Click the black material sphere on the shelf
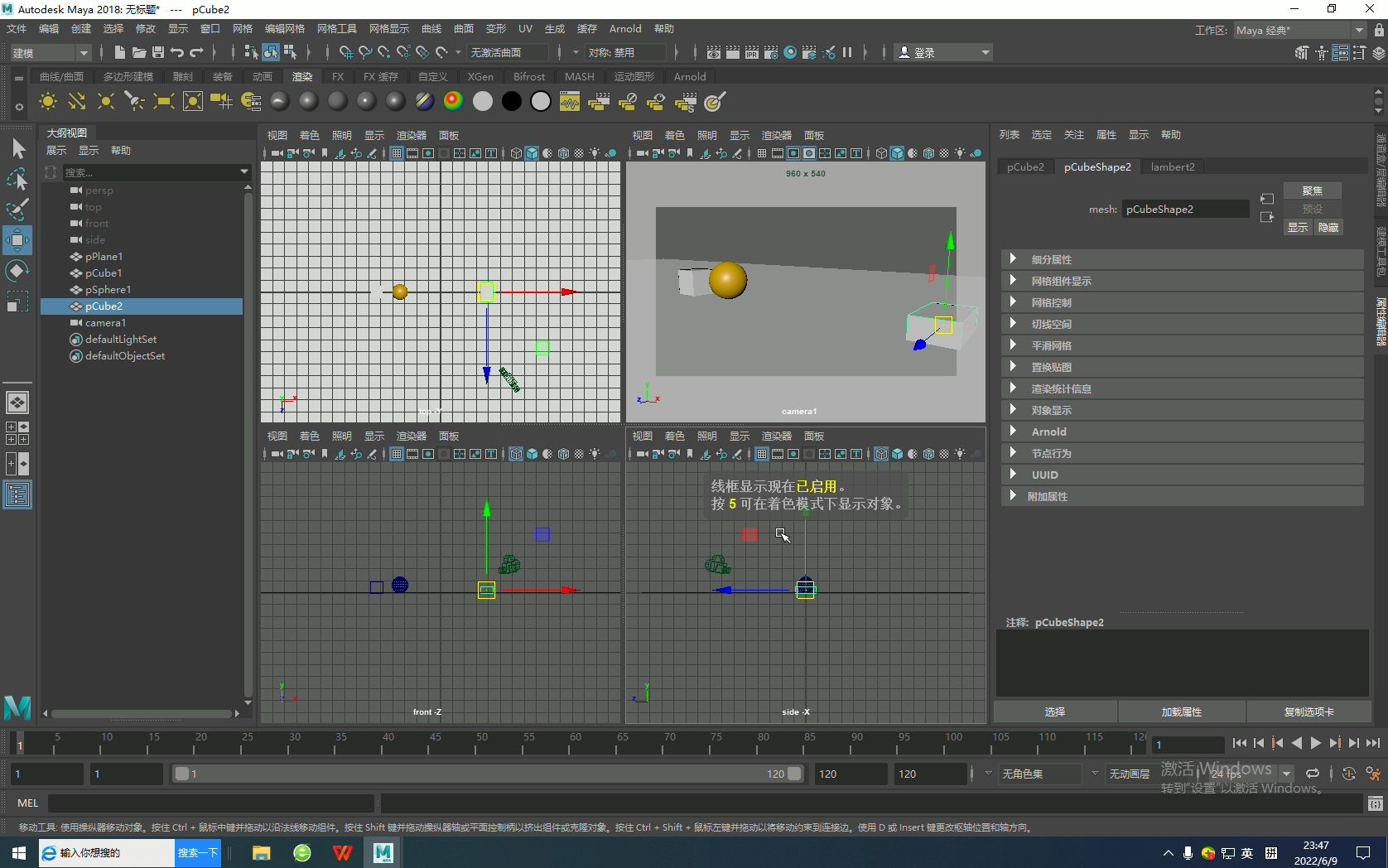 tap(512, 102)
